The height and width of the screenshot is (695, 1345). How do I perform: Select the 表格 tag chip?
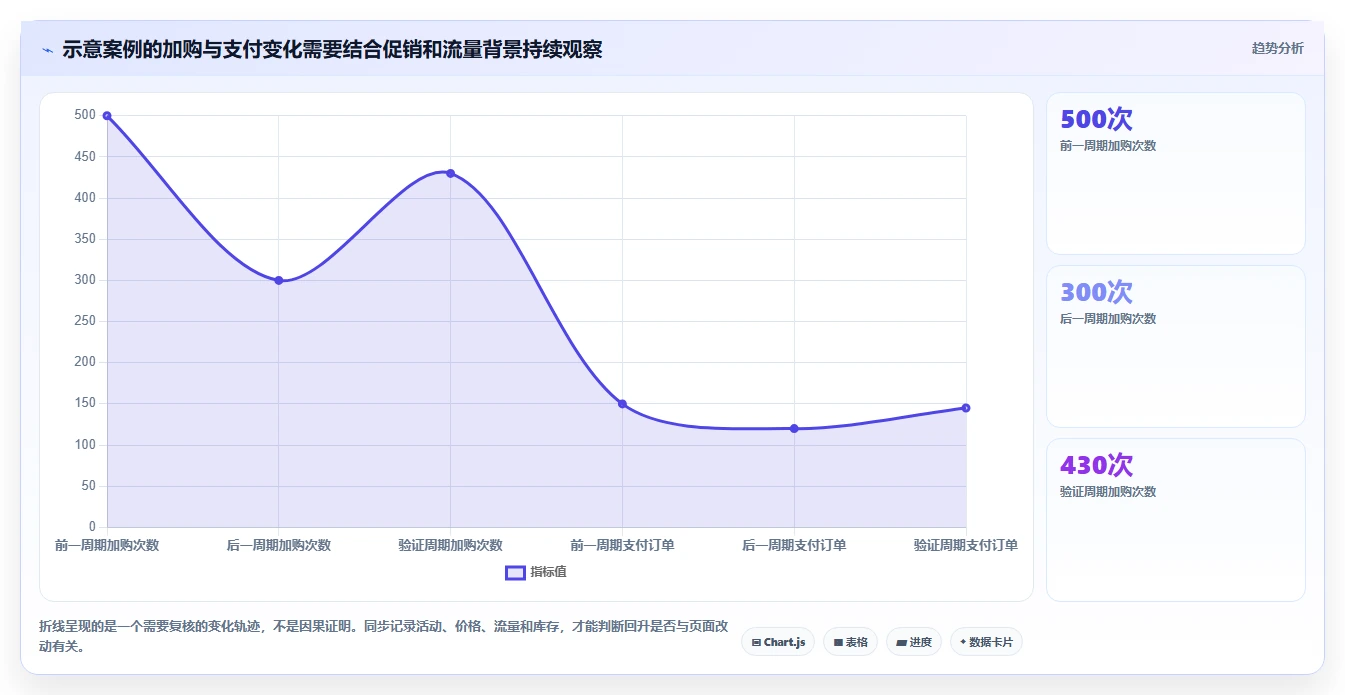tap(850, 642)
